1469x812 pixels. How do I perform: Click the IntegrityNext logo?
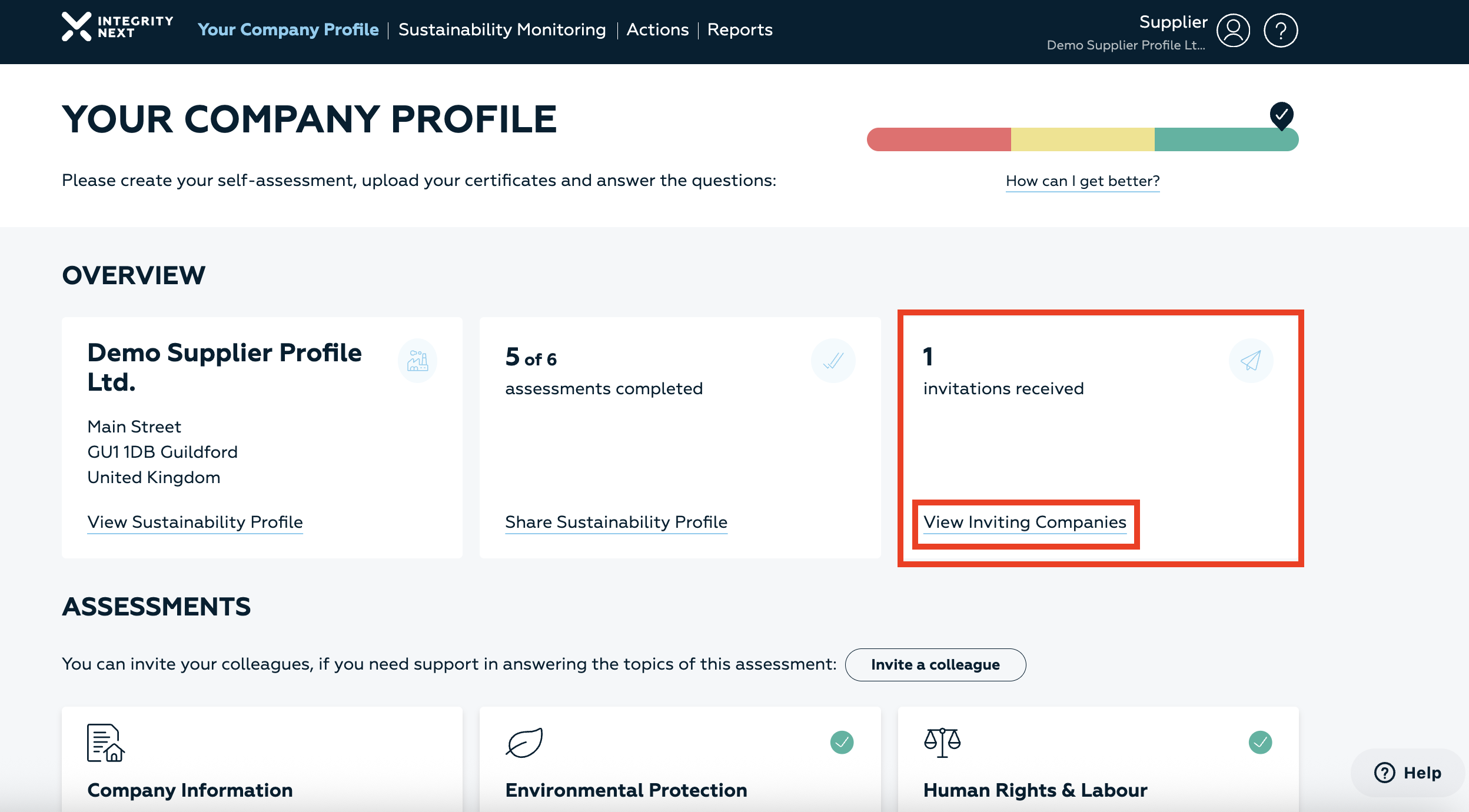tap(117, 28)
